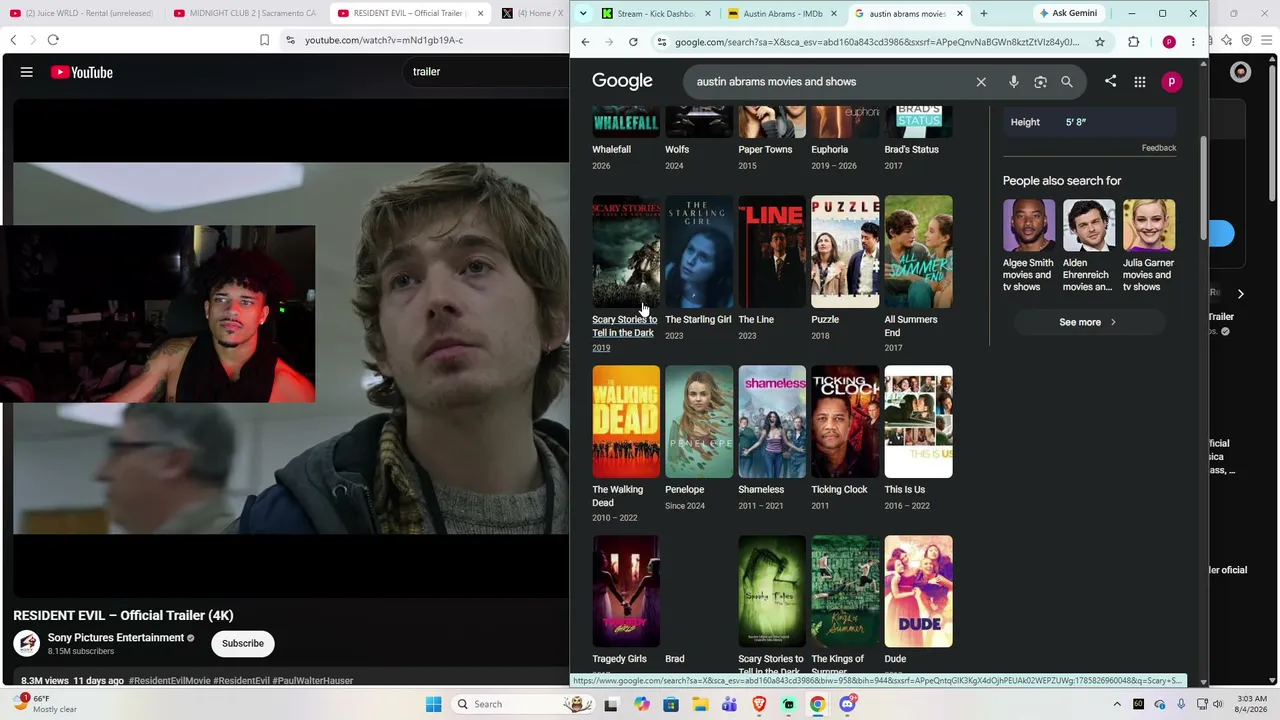The width and height of the screenshot is (1280, 720).
Task: Open a new Chrome tab
Action: tap(984, 13)
